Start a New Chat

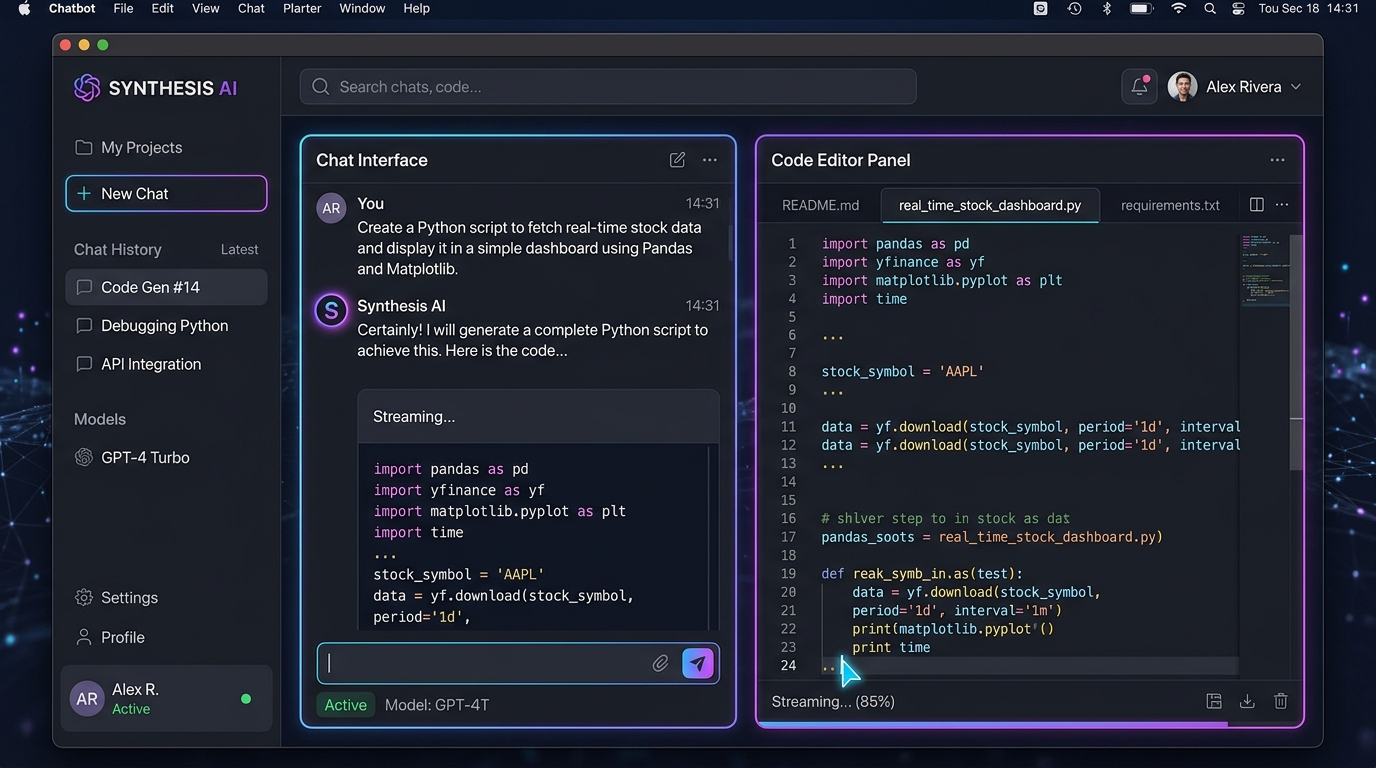point(166,194)
